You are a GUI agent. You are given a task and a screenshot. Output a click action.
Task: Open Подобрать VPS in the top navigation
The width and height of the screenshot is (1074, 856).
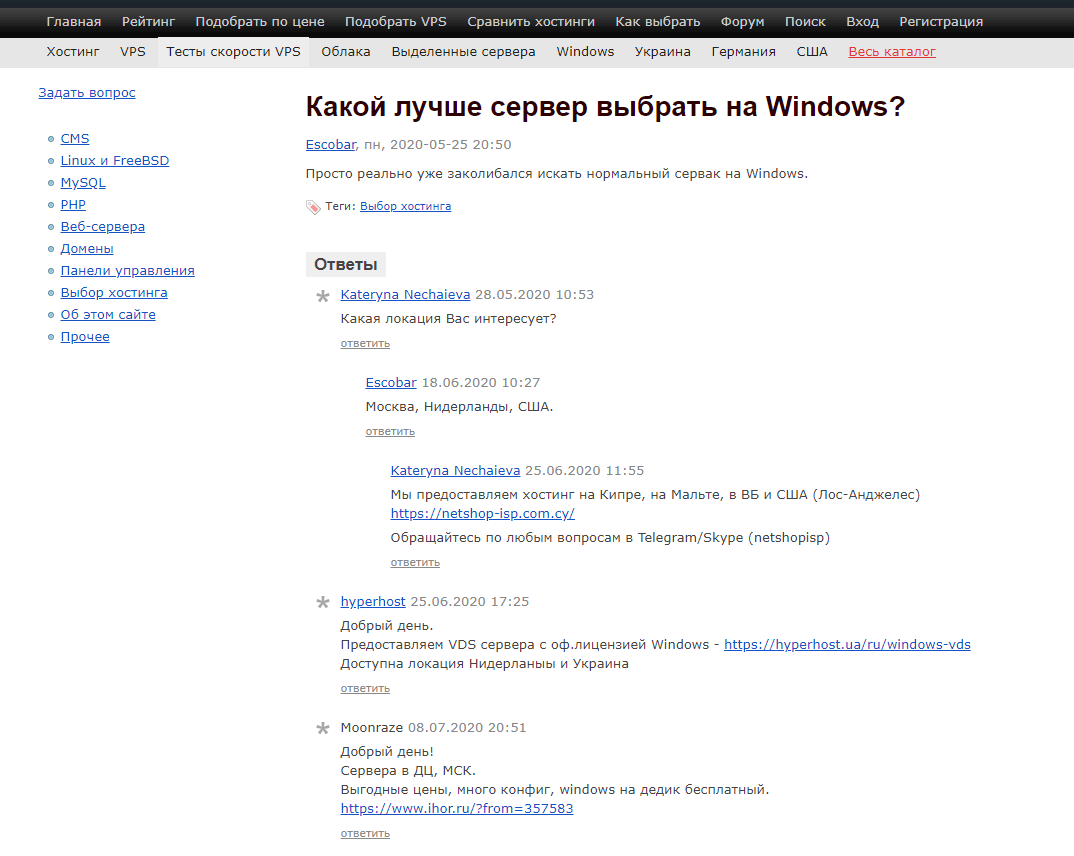395,21
